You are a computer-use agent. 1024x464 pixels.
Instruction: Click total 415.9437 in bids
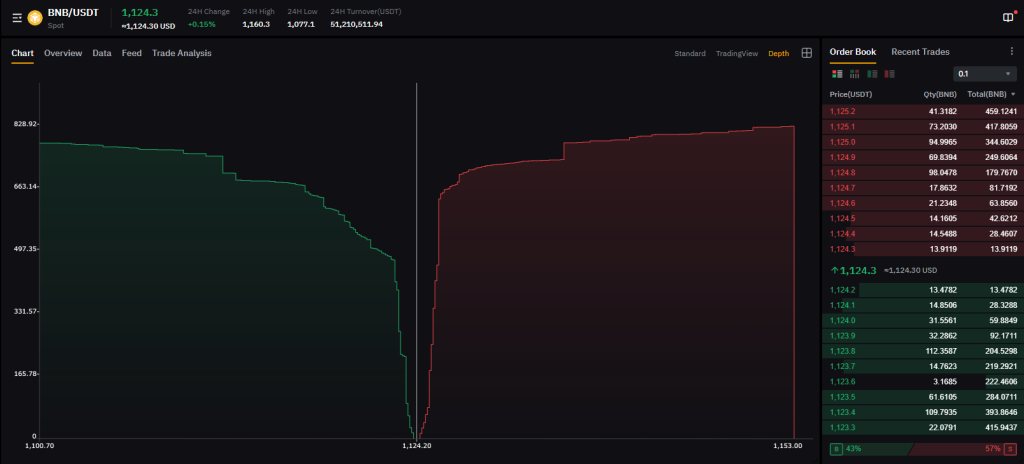(1001, 427)
